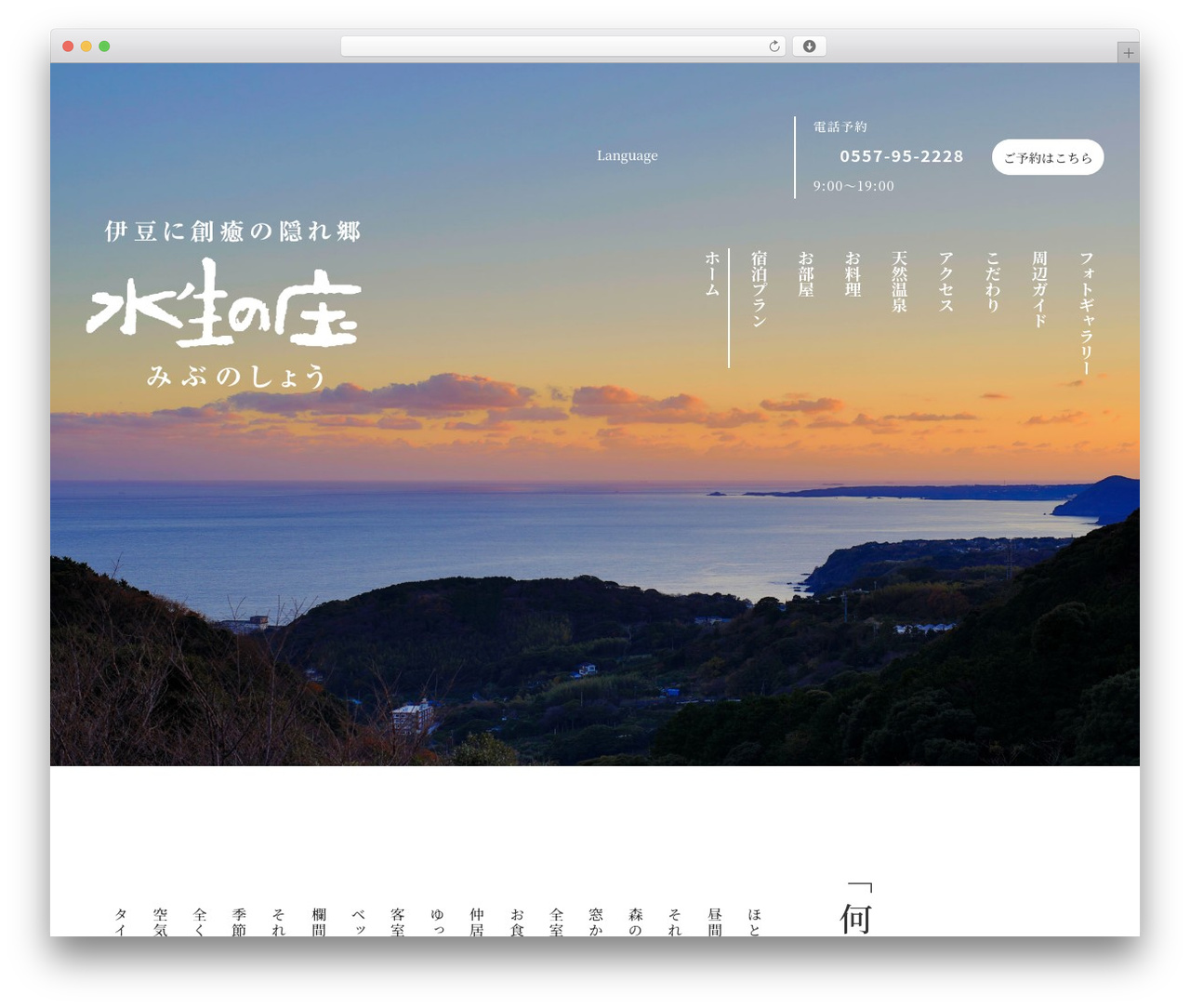
Task: Click the 水生の庄 logo
Action: pyautogui.click(x=224, y=302)
